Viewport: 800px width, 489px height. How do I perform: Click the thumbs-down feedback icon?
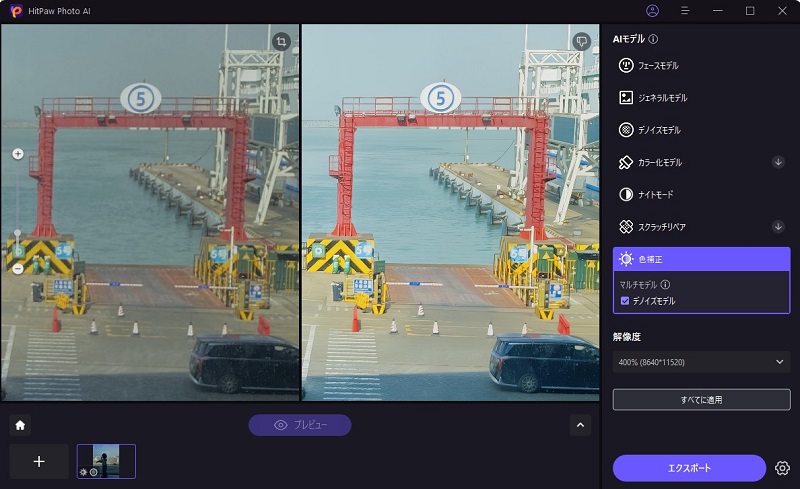click(582, 42)
